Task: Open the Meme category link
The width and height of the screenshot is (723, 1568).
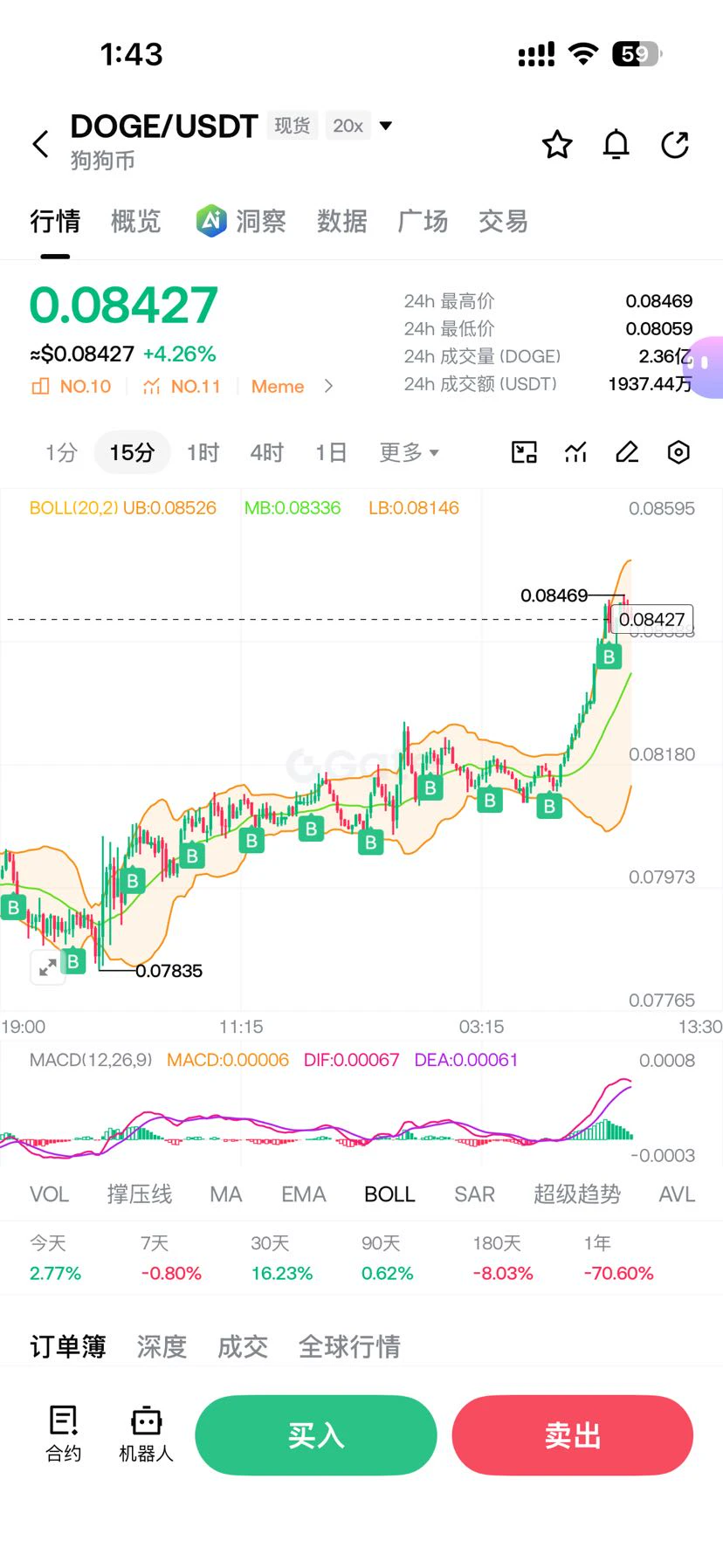Action: click(x=278, y=386)
